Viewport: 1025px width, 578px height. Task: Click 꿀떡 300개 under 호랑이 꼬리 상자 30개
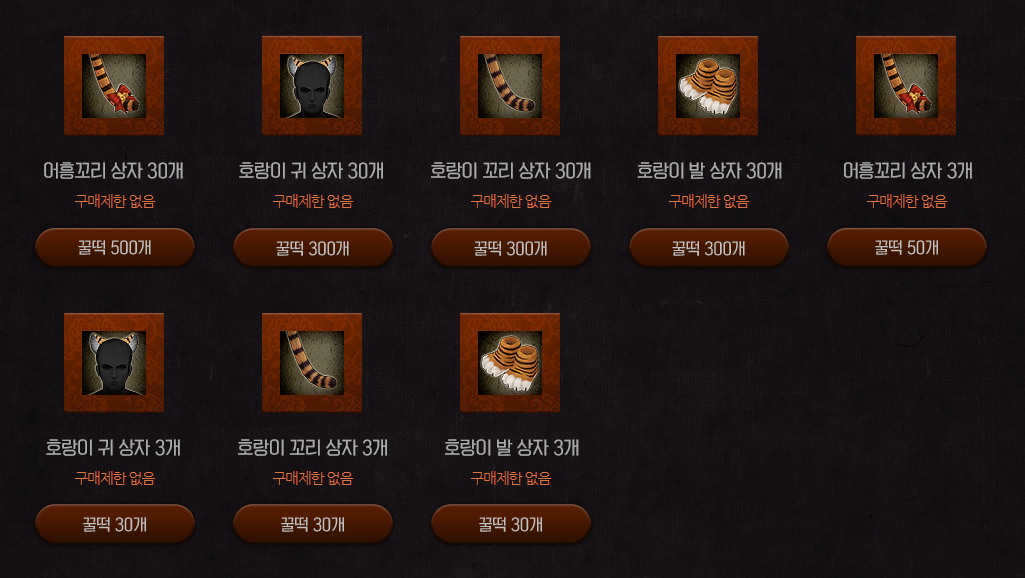(x=511, y=247)
